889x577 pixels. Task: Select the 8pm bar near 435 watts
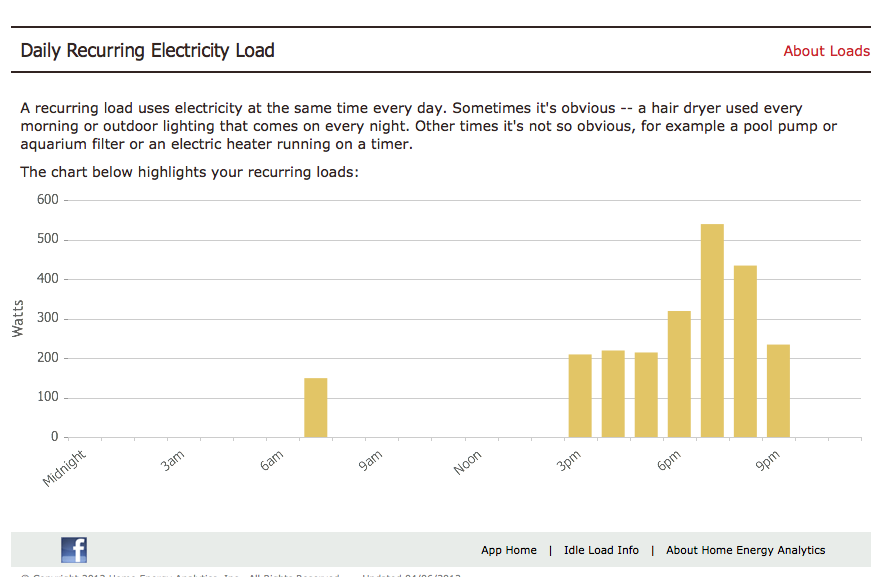click(746, 351)
